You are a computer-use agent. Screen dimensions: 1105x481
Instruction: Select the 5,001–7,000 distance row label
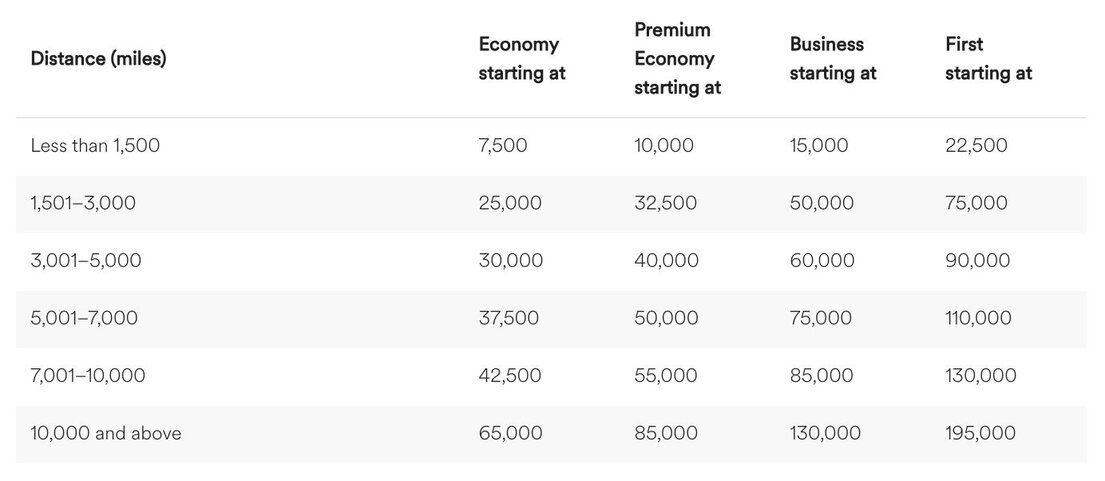(84, 319)
